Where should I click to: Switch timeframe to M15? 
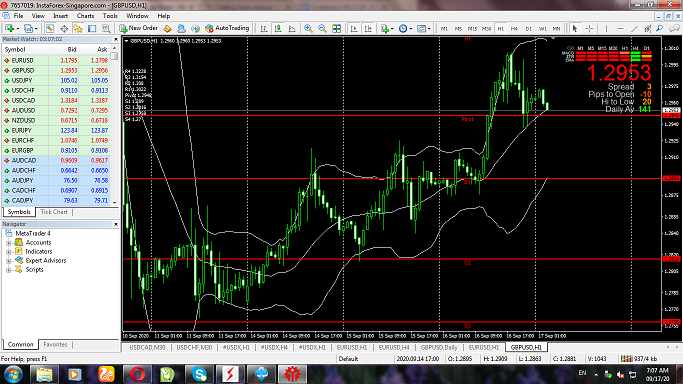tap(472, 29)
